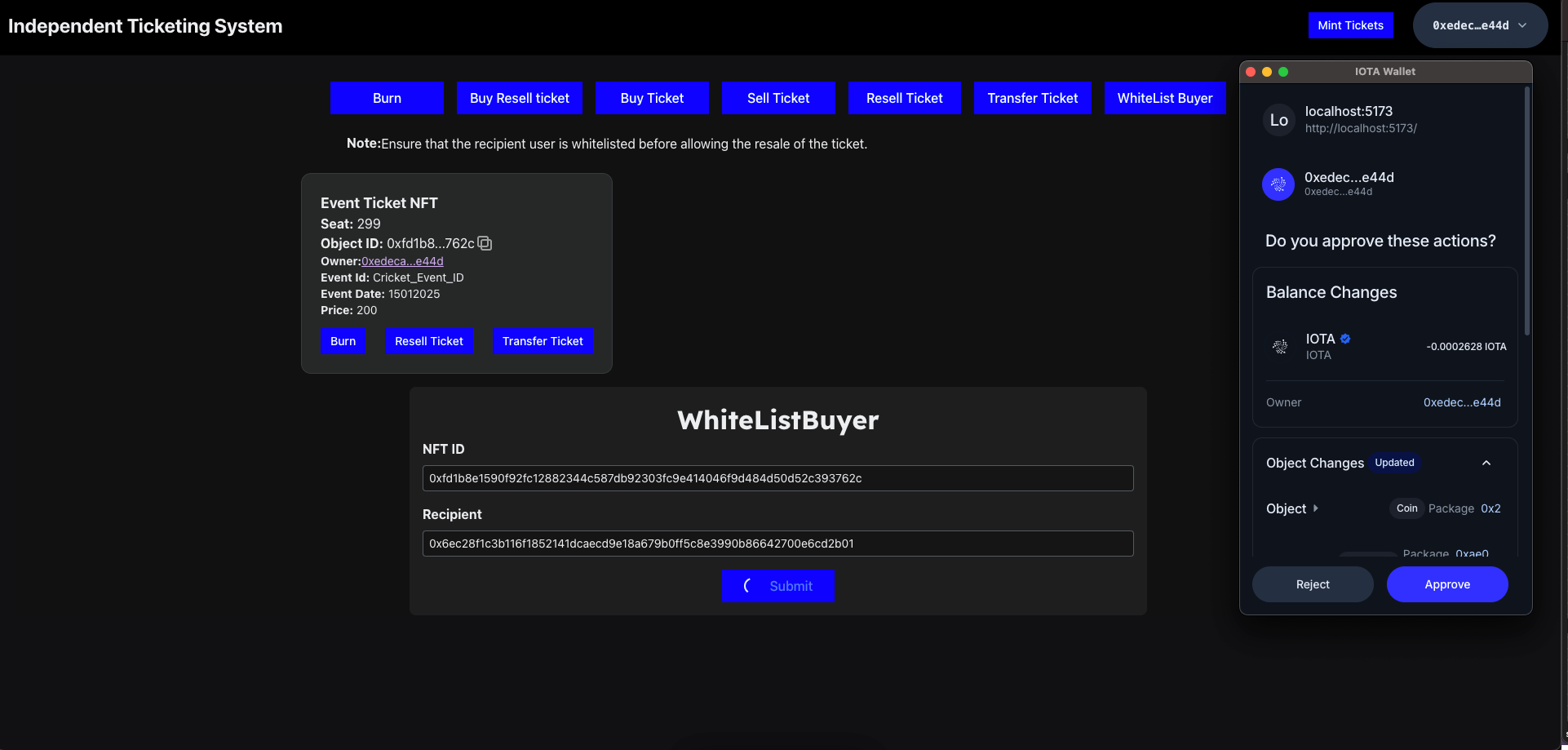Click the NFT ID input field

(x=777, y=477)
